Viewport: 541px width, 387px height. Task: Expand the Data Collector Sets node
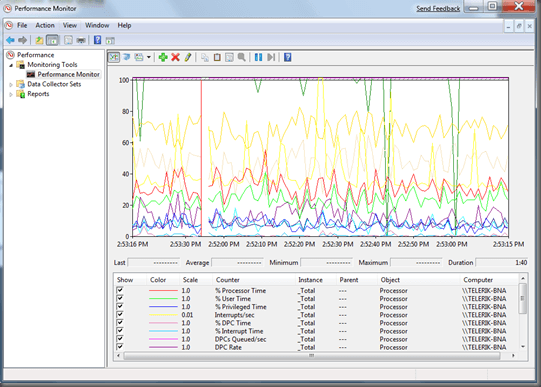coord(11,85)
